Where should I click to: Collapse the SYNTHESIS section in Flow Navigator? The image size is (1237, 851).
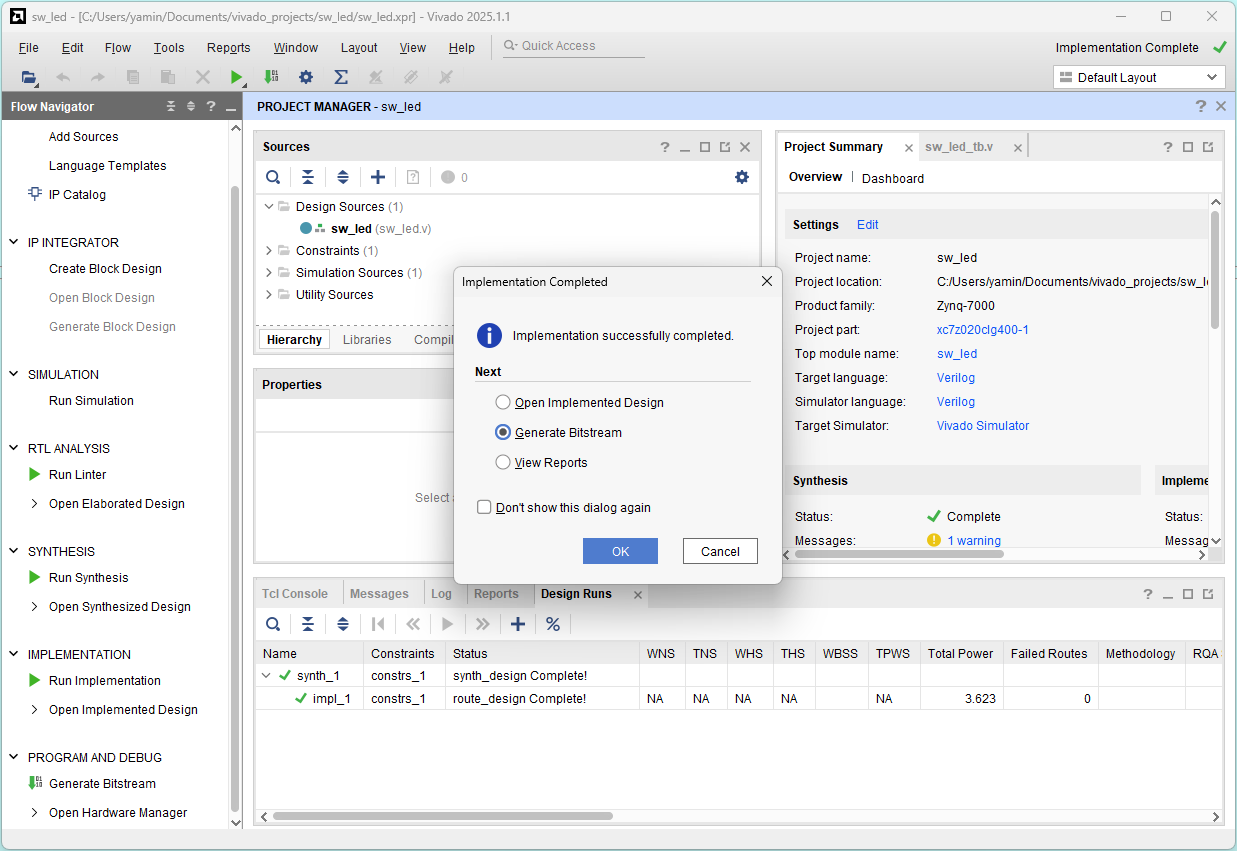(x=14, y=551)
